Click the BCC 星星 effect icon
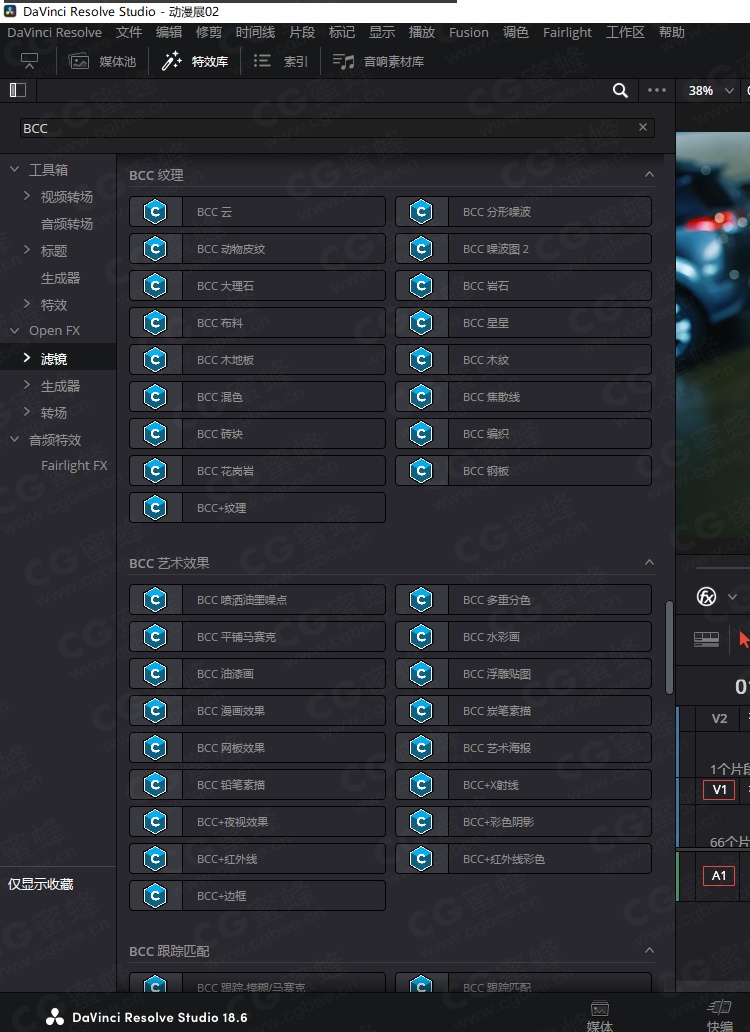 pos(421,322)
